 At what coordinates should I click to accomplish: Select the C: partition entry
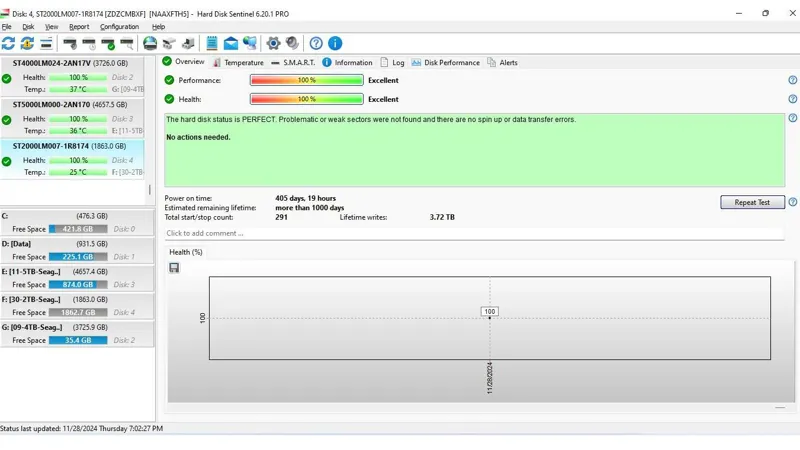74,215
